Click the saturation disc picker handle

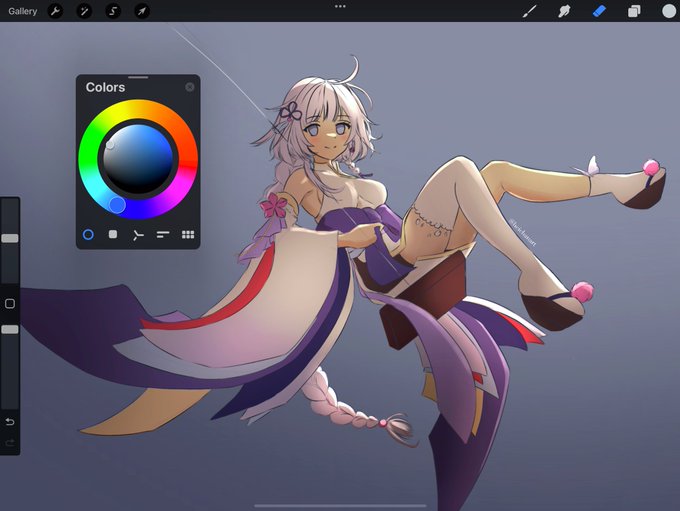[x=110, y=144]
